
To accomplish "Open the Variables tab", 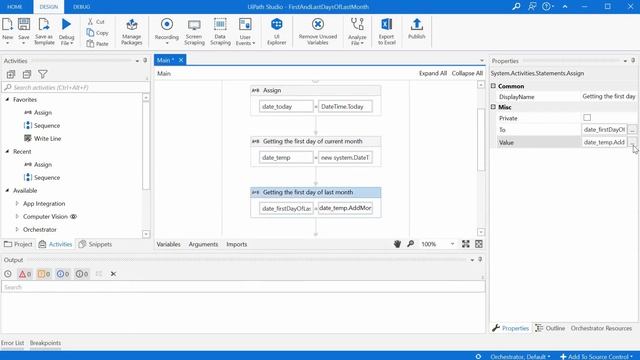I will coord(169,244).
